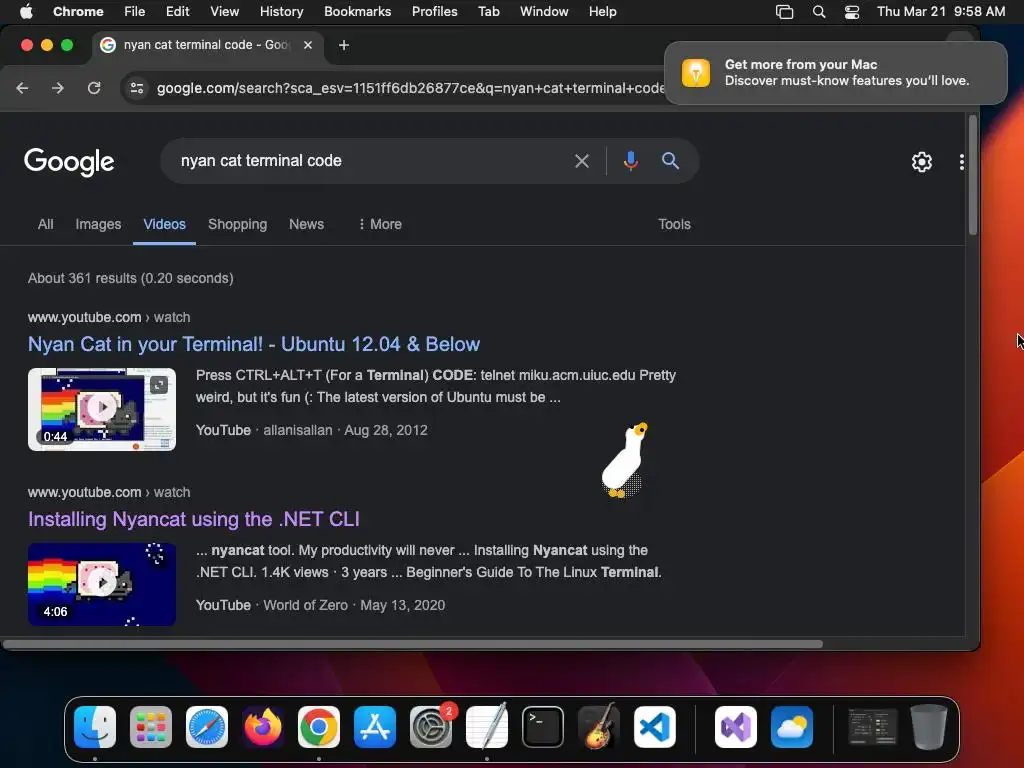Open System Settings with badge in Dock
This screenshot has height=768, width=1024.
(x=431, y=727)
